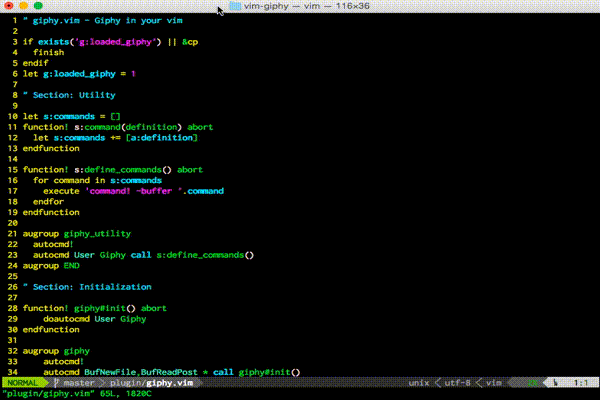Click 'autocmd!' on line 33
Viewport: 600px width, 400px height.
(64, 362)
